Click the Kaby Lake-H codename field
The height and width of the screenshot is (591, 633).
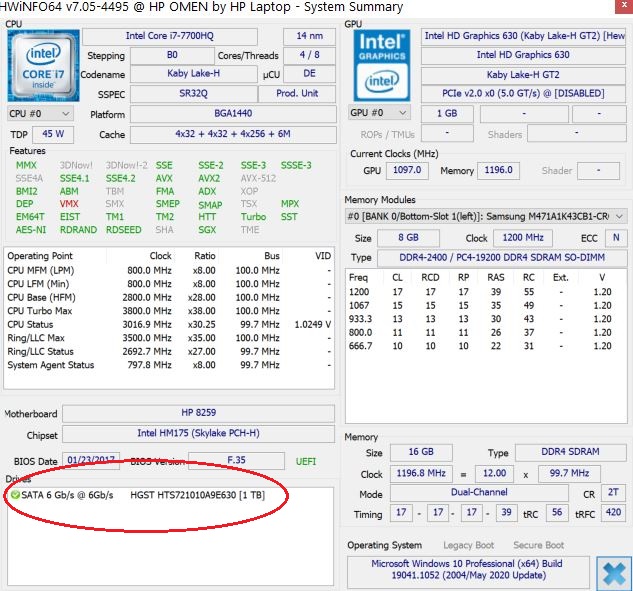tap(194, 73)
